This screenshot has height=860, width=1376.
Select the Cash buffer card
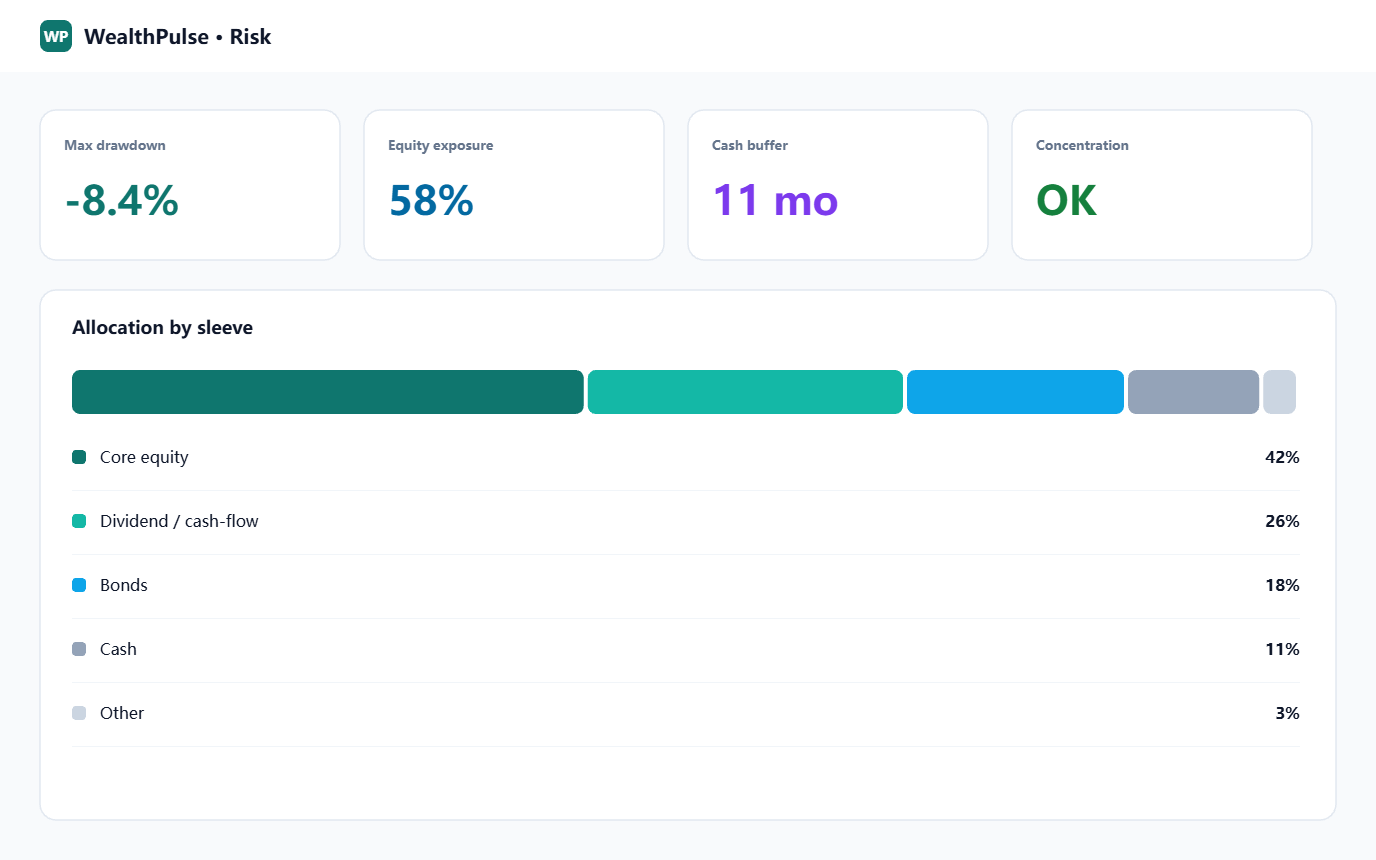[838, 185]
